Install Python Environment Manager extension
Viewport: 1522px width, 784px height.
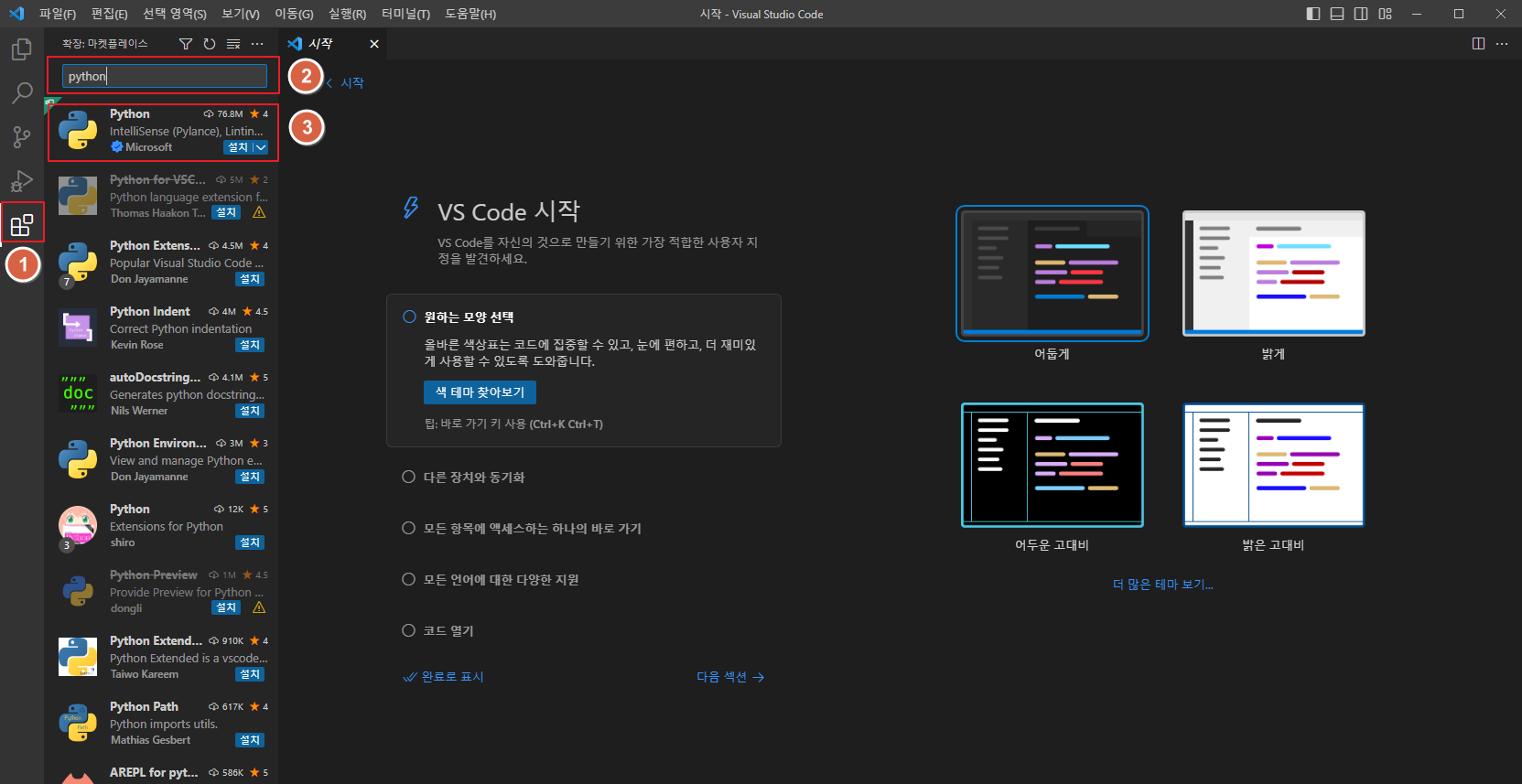250,477
